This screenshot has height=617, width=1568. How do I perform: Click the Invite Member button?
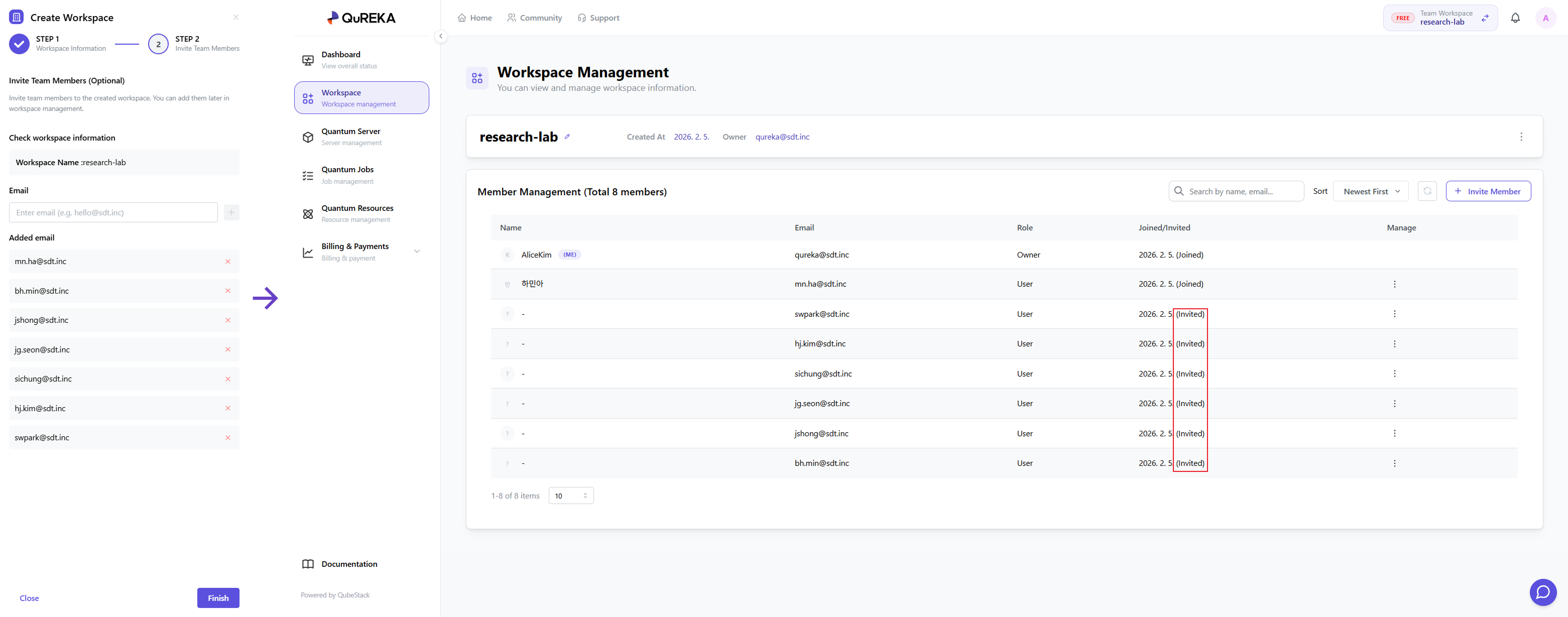(x=1488, y=191)
